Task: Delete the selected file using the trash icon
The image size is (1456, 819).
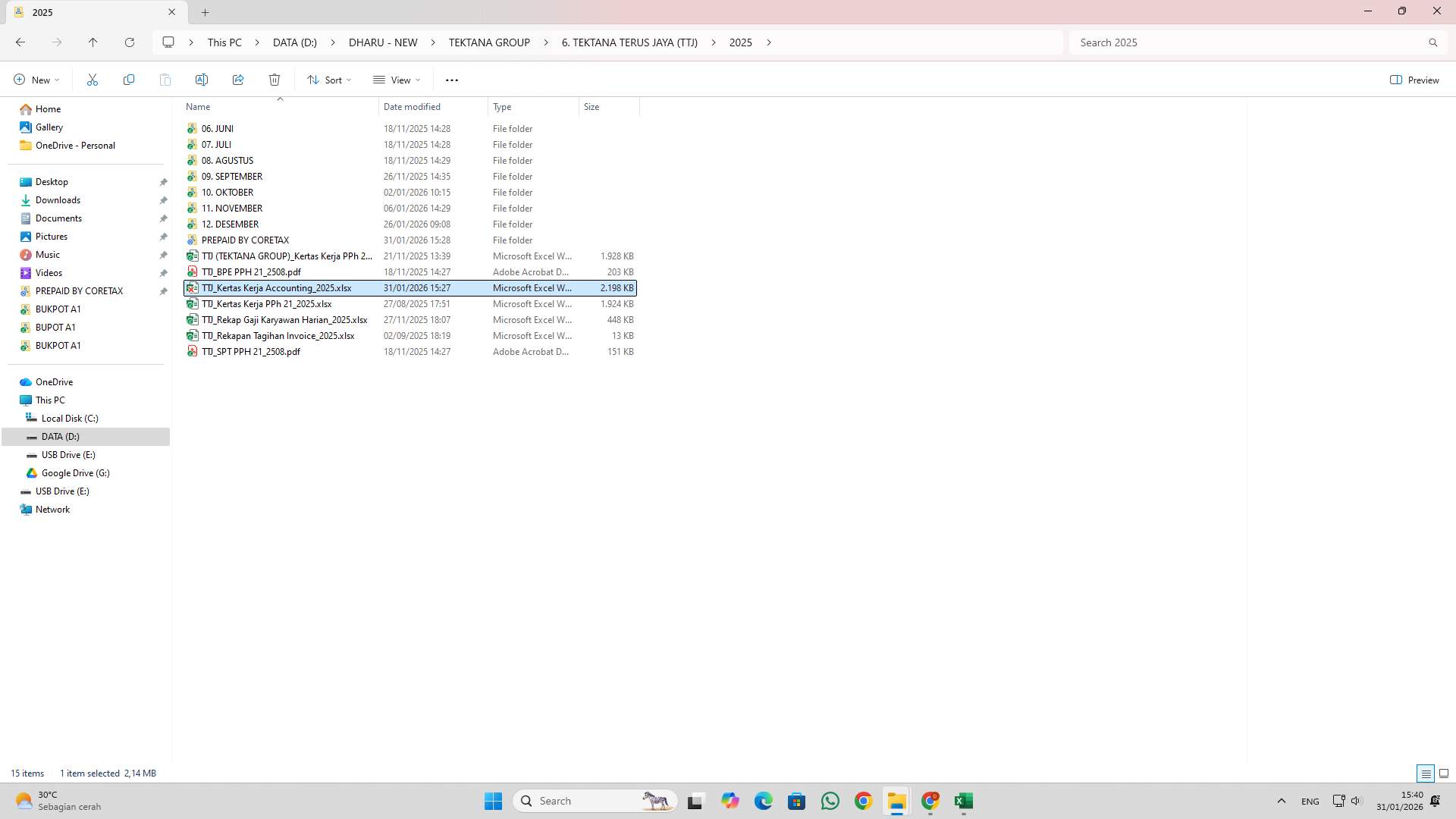Action: pos(275,80)
